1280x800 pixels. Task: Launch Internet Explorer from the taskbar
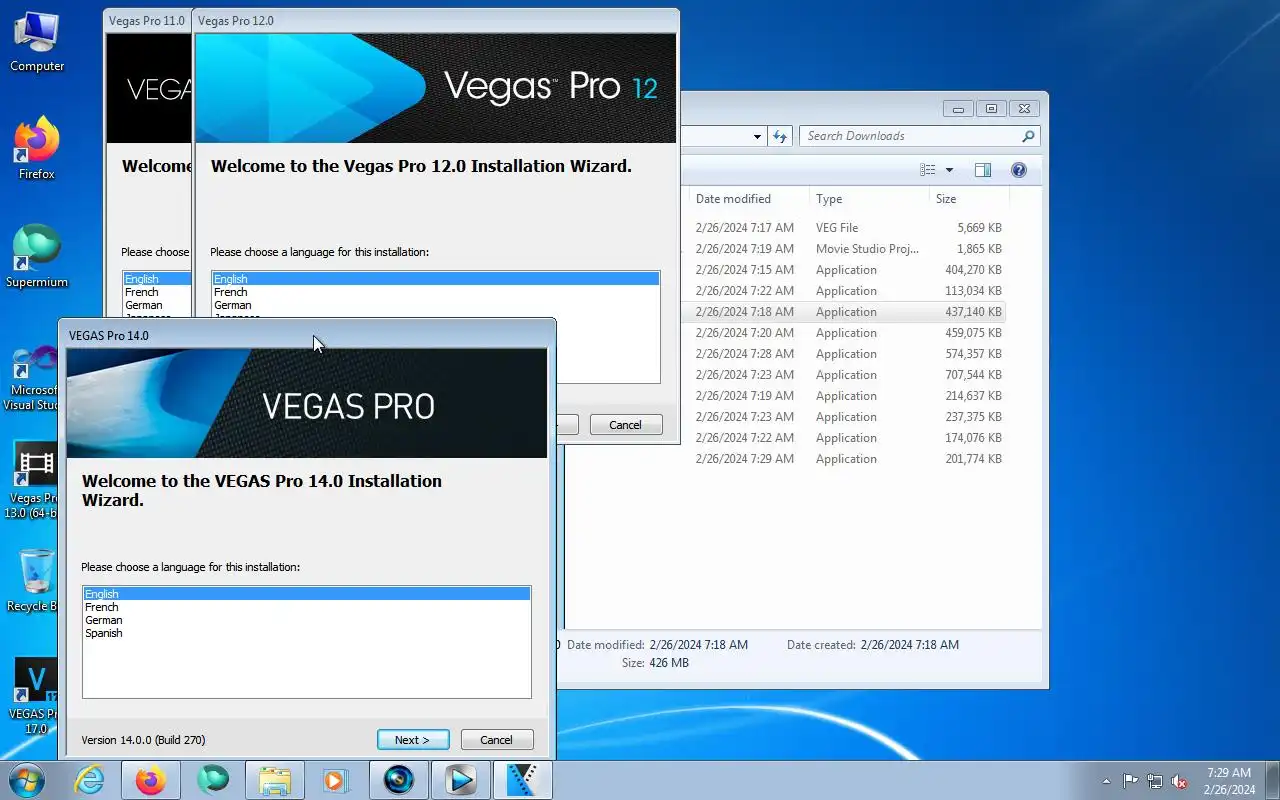pyautogui.click(x=90, y=780)
